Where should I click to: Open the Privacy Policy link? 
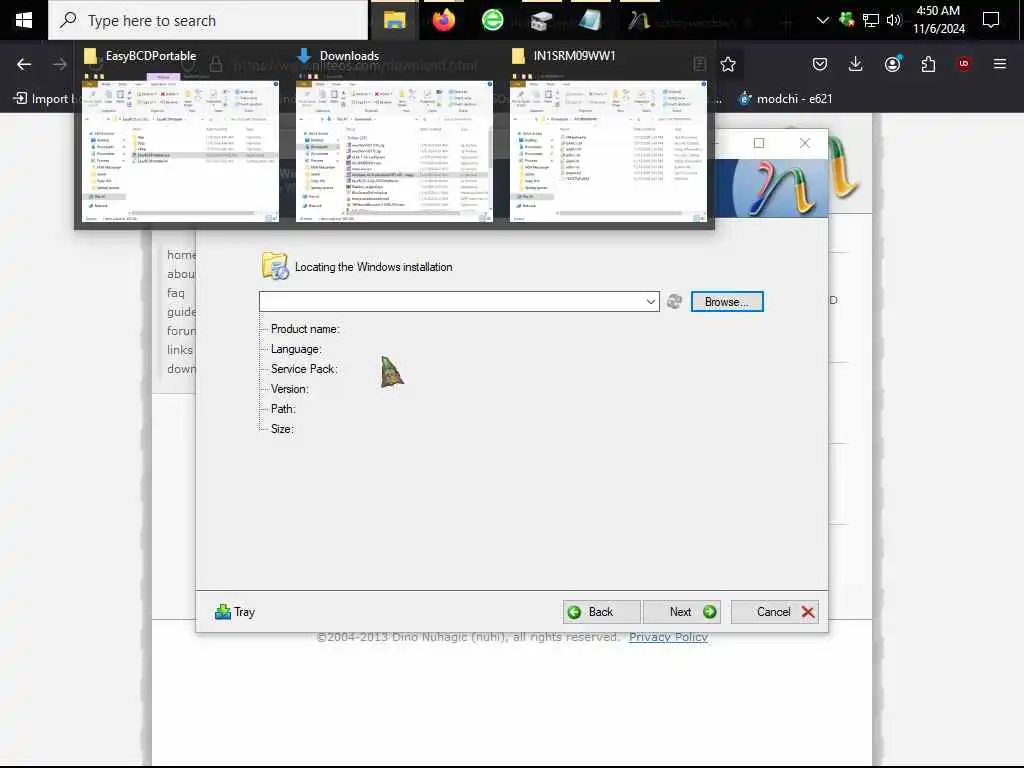point(668,637)
